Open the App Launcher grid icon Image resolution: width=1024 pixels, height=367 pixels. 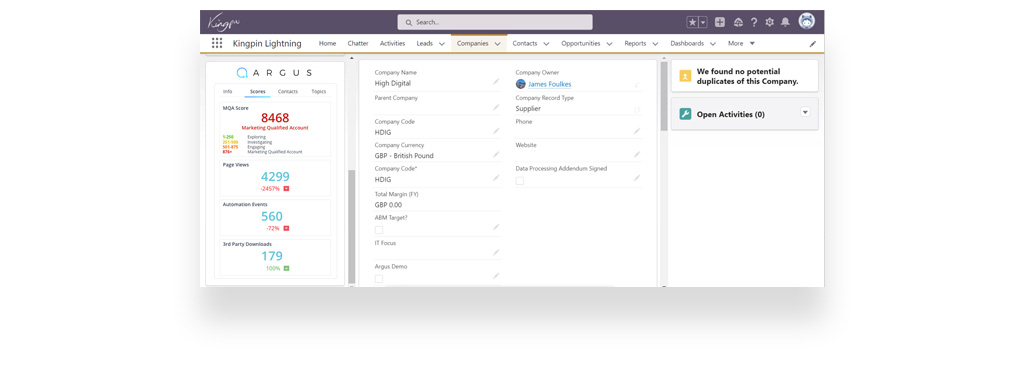click(x=217, y=43)
